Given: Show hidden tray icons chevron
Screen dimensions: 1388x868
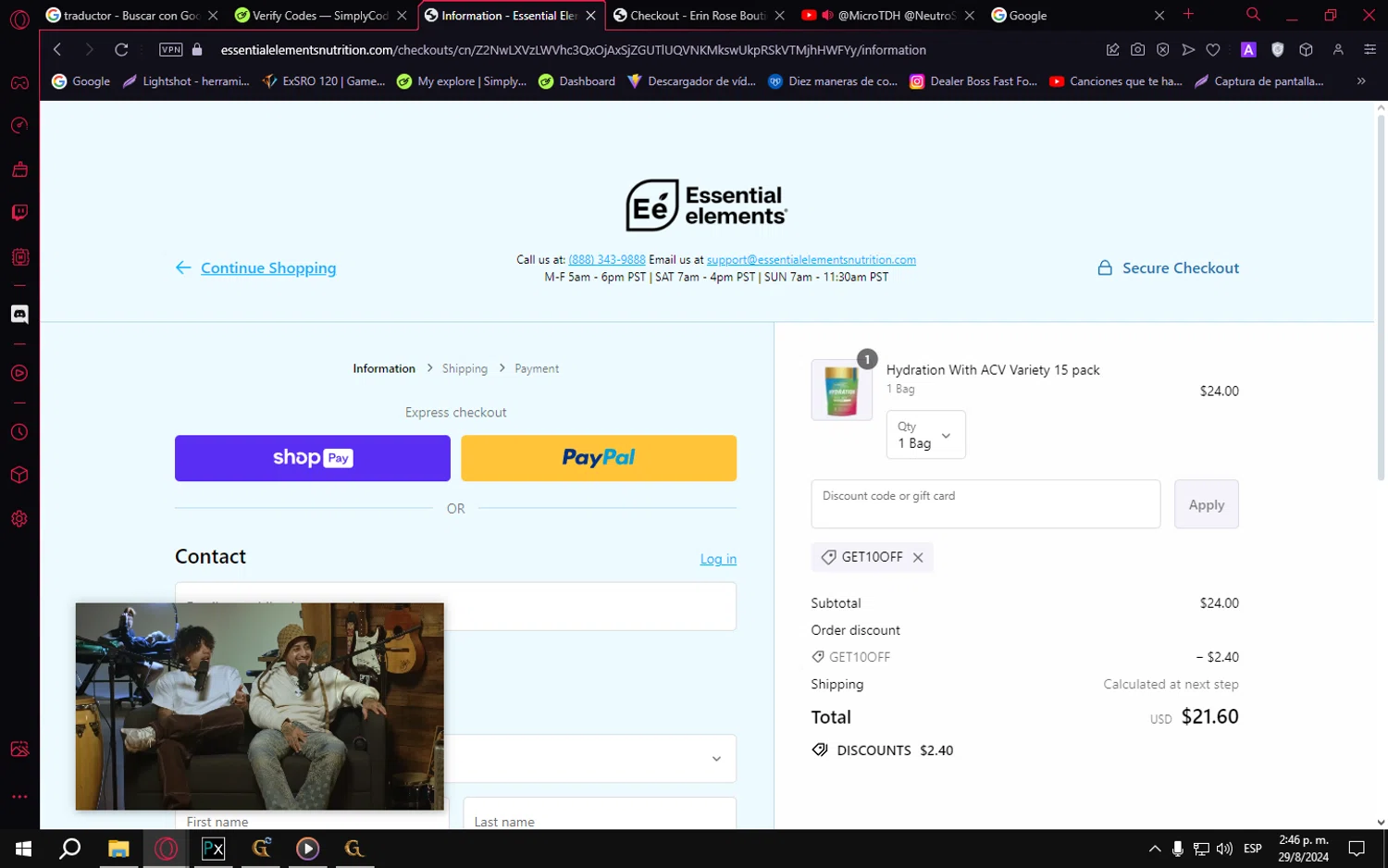Looking at the screenshot, I should point(1155,849).
